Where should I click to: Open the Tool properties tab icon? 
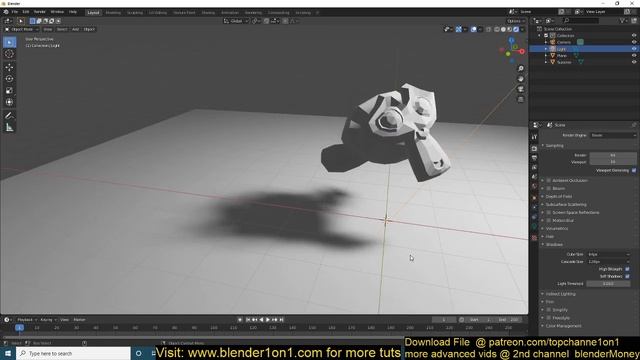tap(534, 137)
